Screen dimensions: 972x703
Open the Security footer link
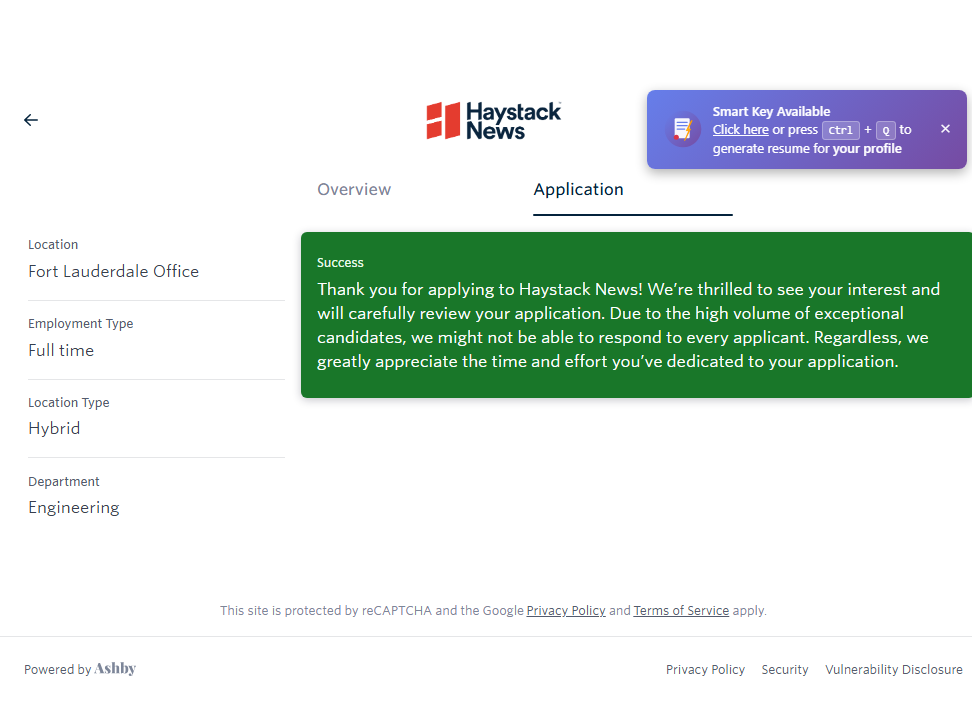point(785,670)
